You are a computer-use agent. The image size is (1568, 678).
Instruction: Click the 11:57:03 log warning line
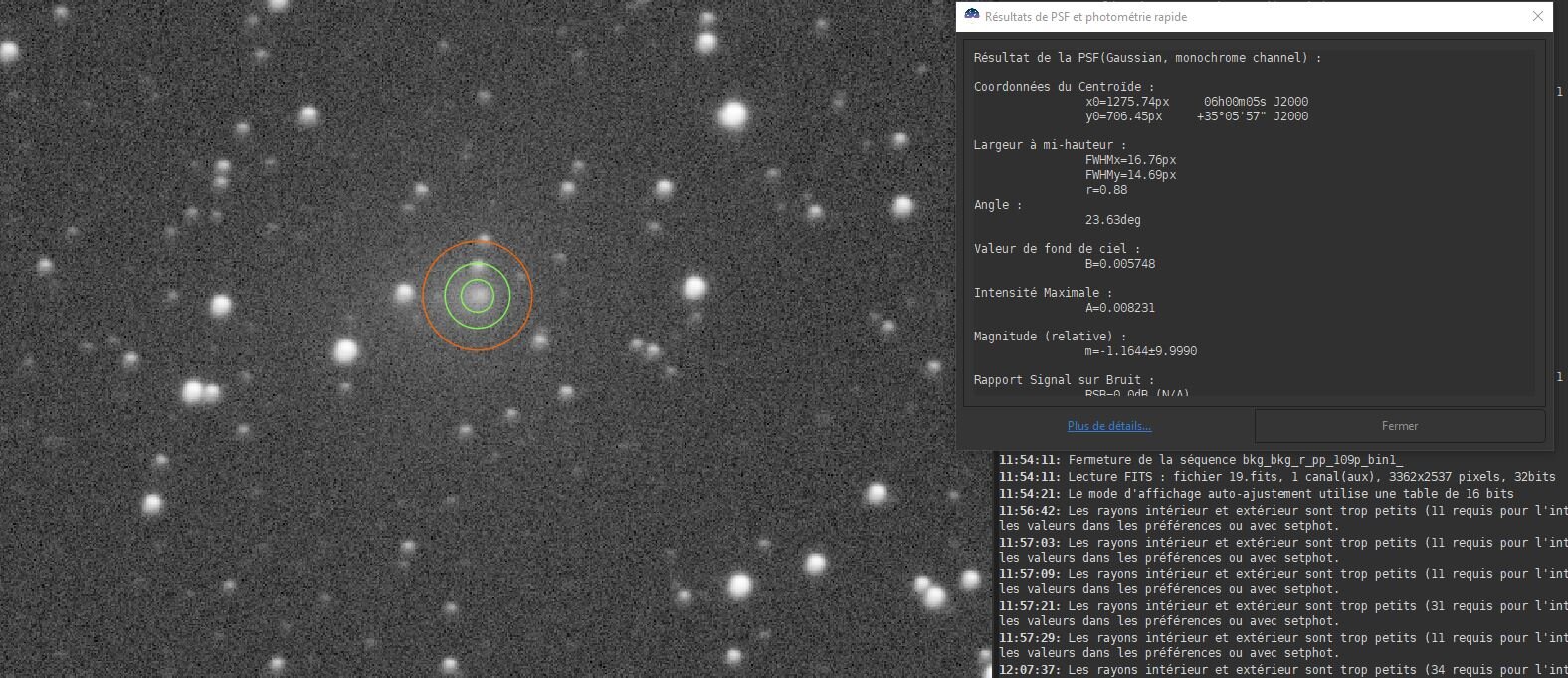pos(1282,550)
